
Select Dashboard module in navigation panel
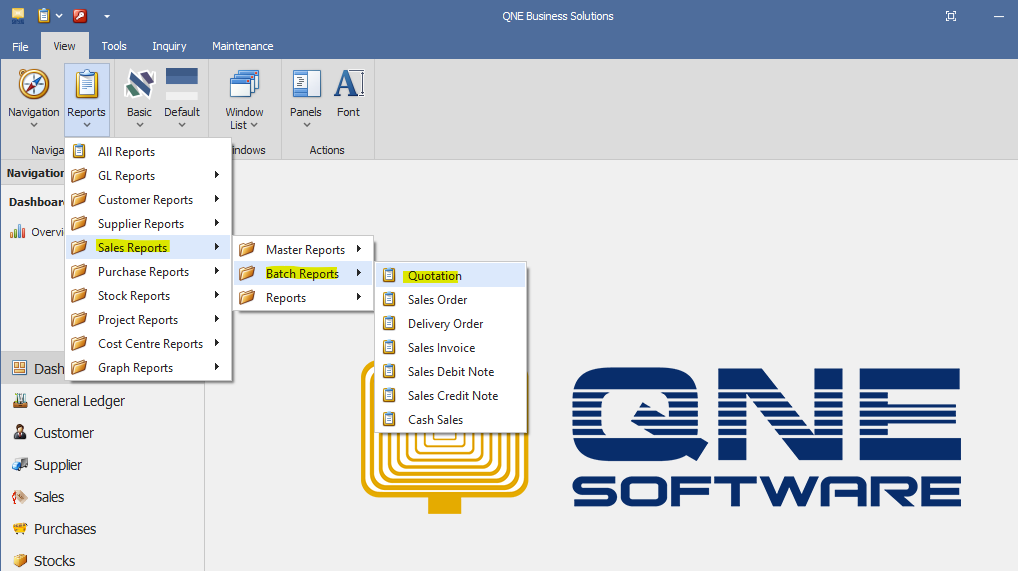(x=34, y=369)
